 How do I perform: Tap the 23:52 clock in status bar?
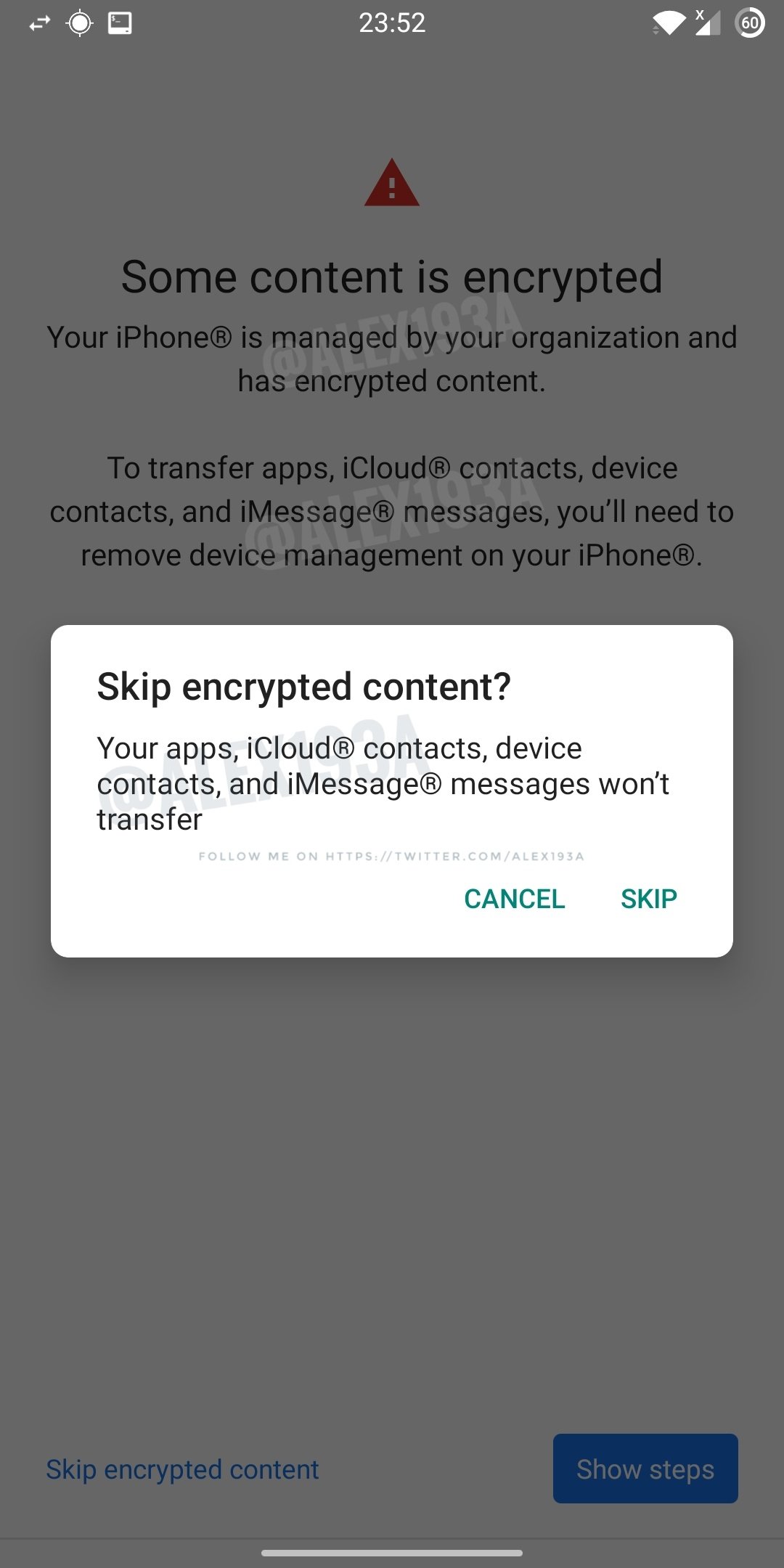click(x=392, y=23)
